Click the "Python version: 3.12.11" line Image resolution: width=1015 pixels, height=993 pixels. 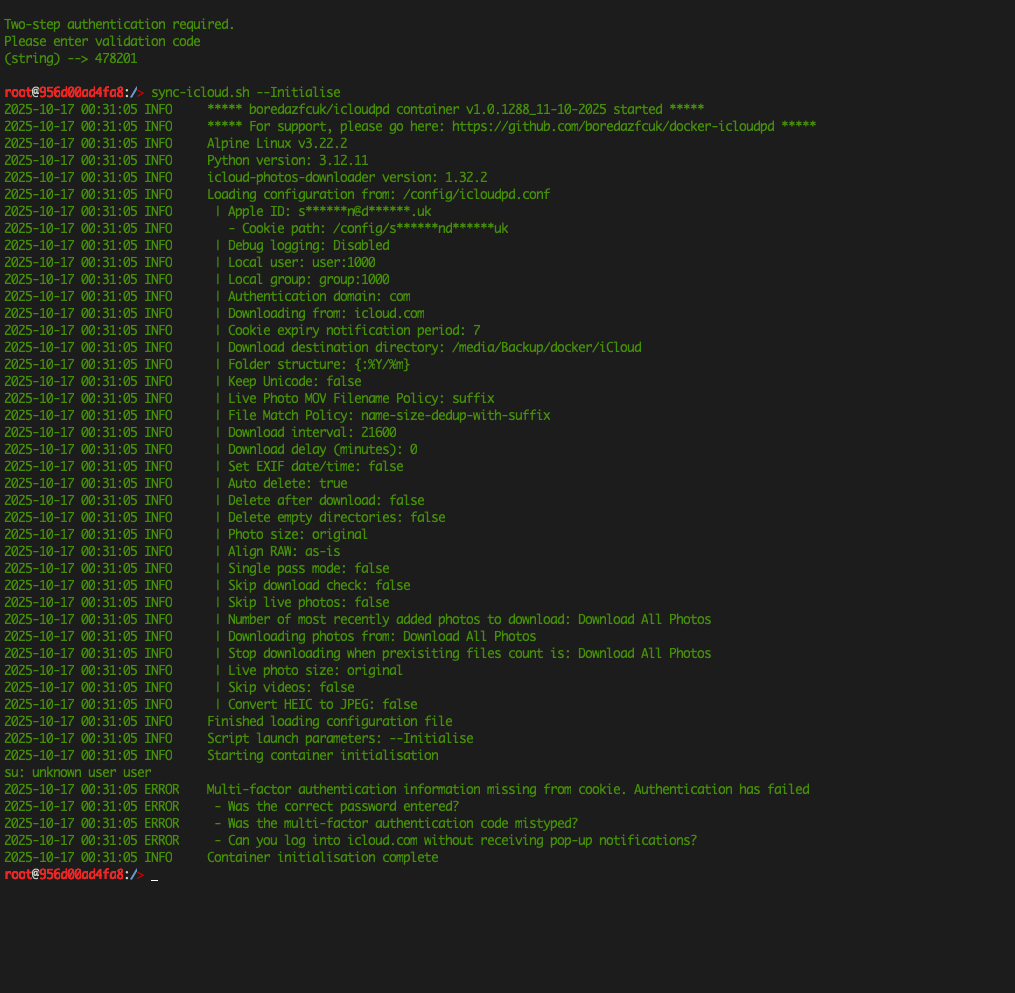[x=287, y=160]
